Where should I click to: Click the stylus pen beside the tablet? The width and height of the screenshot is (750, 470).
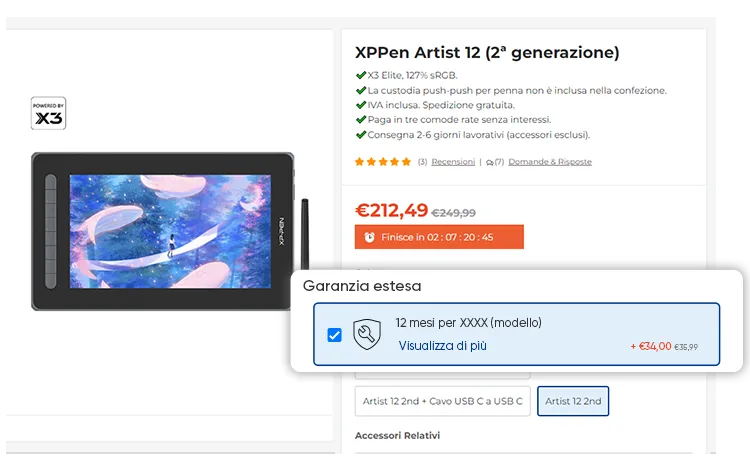point(305,234)
